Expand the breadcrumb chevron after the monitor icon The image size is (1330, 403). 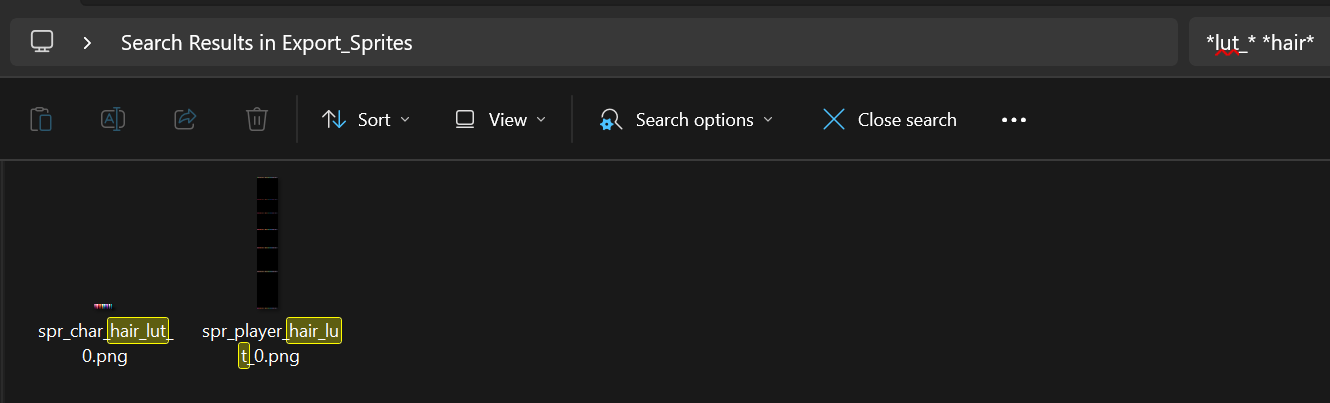click(88, 43)
